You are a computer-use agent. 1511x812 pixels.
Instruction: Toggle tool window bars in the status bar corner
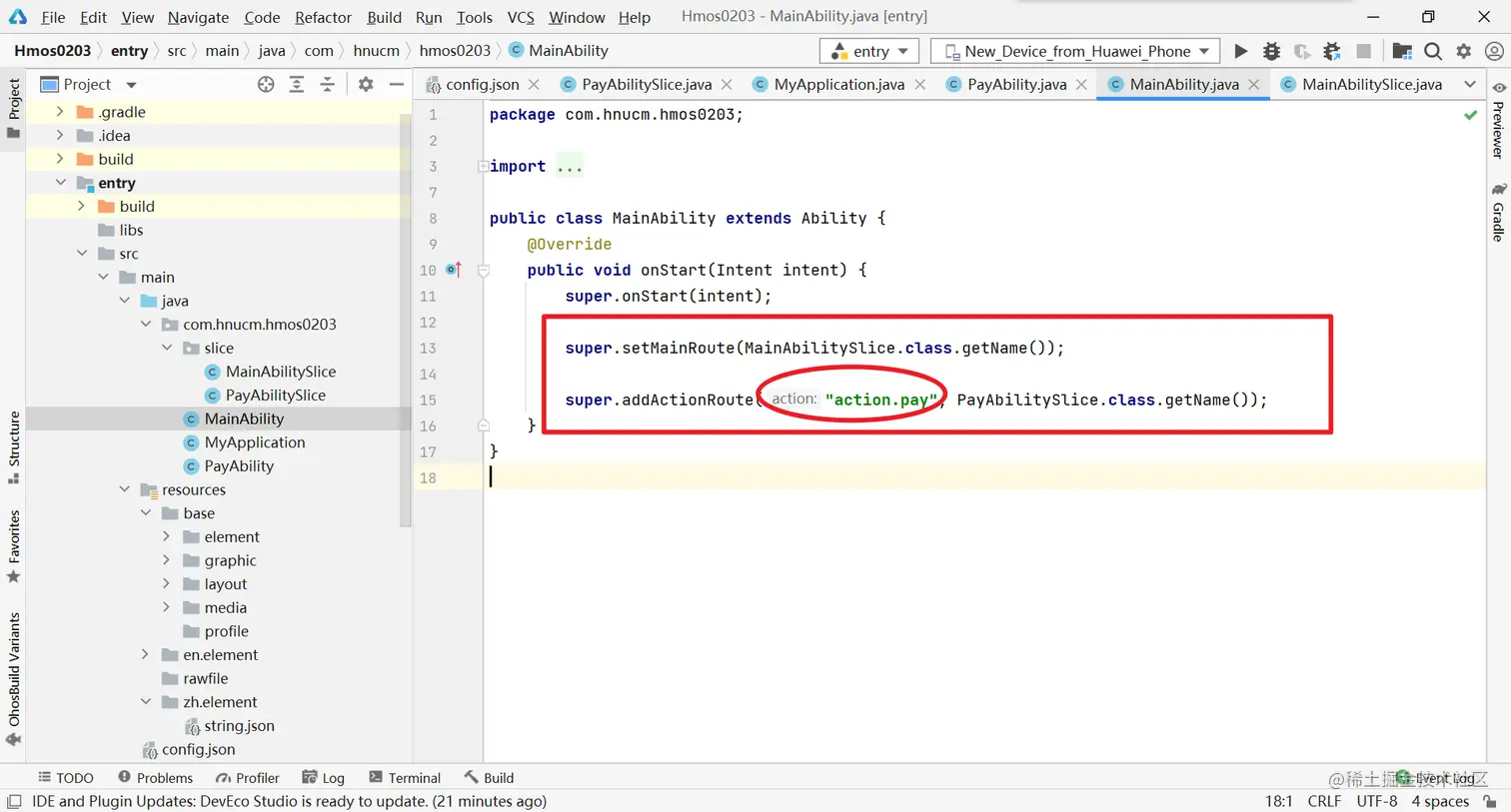point(14,801)
